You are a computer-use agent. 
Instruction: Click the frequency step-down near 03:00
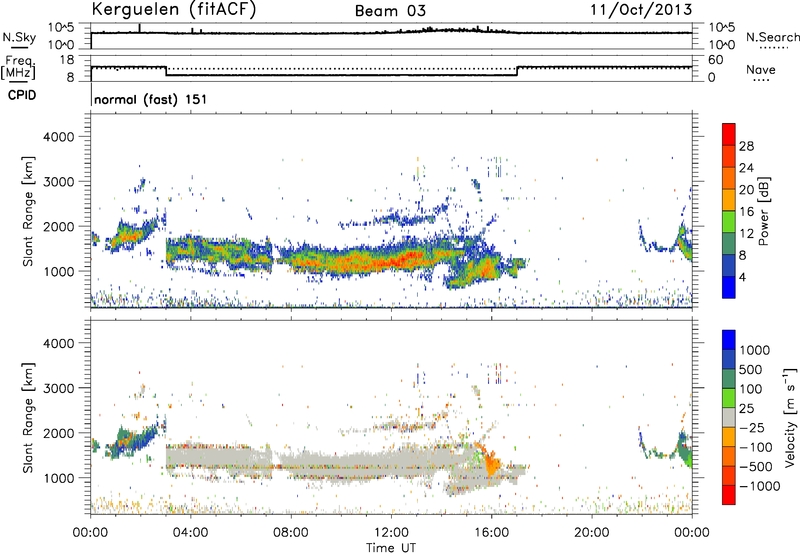click(x=166, y=71)
